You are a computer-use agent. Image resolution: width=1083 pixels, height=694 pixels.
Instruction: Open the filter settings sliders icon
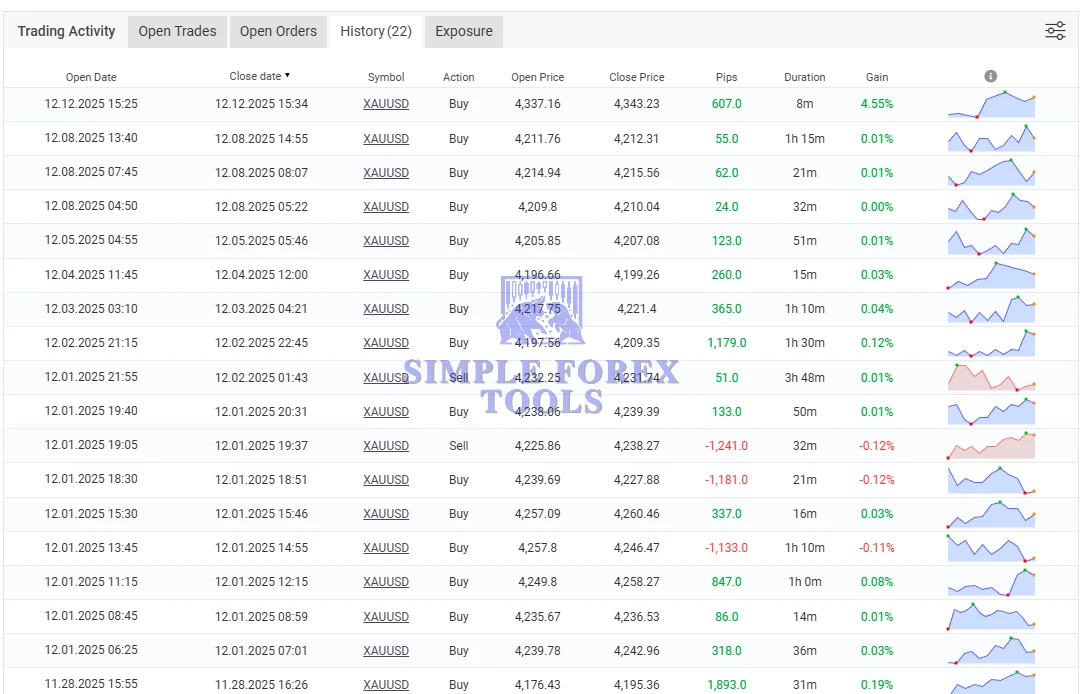coord(1055,31)
